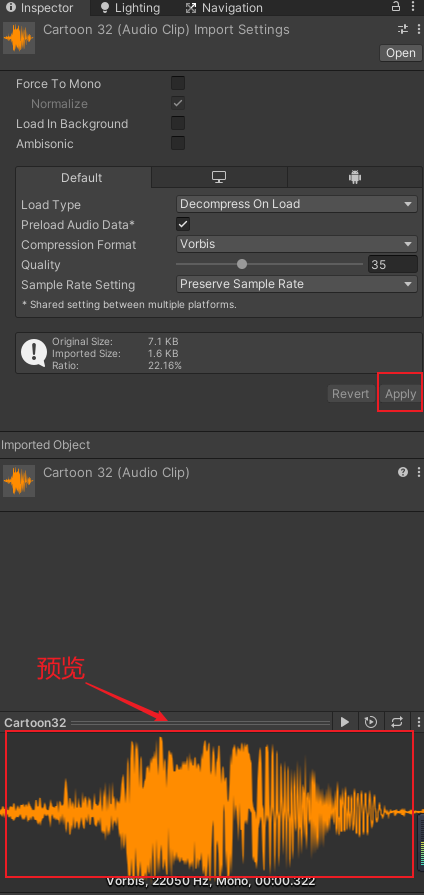Click the Apply button

(x=401, y=394)
